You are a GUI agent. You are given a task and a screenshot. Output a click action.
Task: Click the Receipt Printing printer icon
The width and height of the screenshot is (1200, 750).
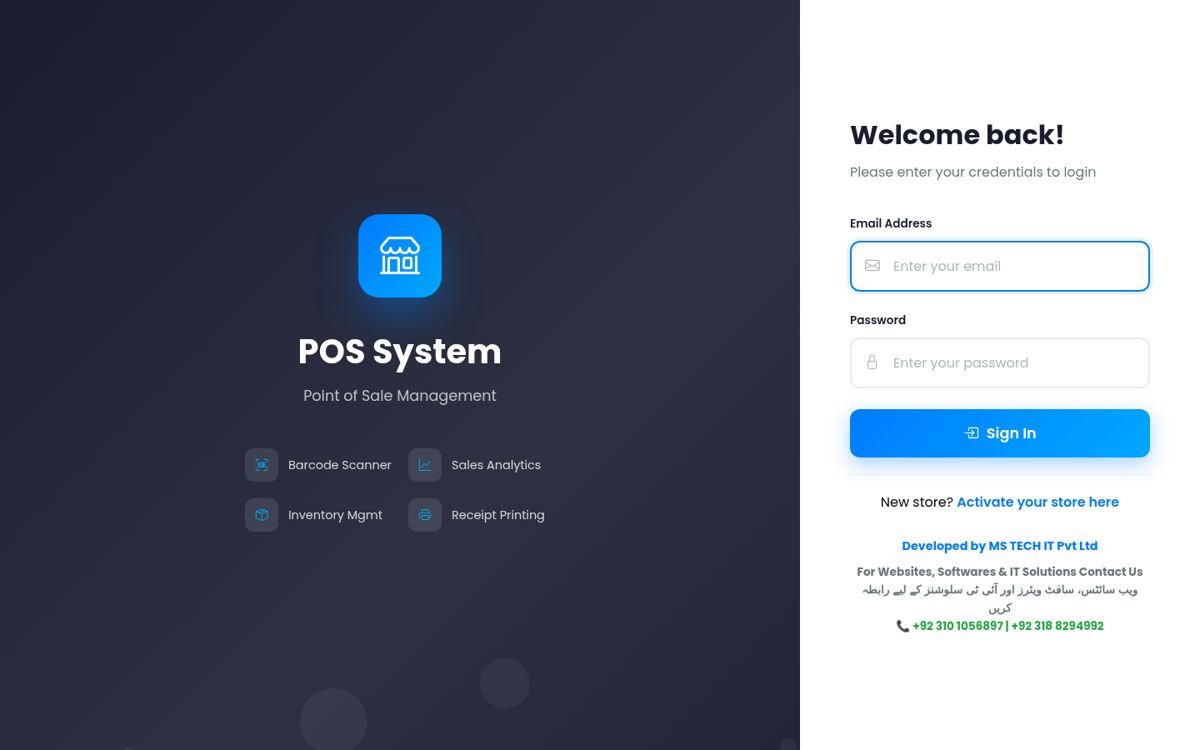[425, 515]
